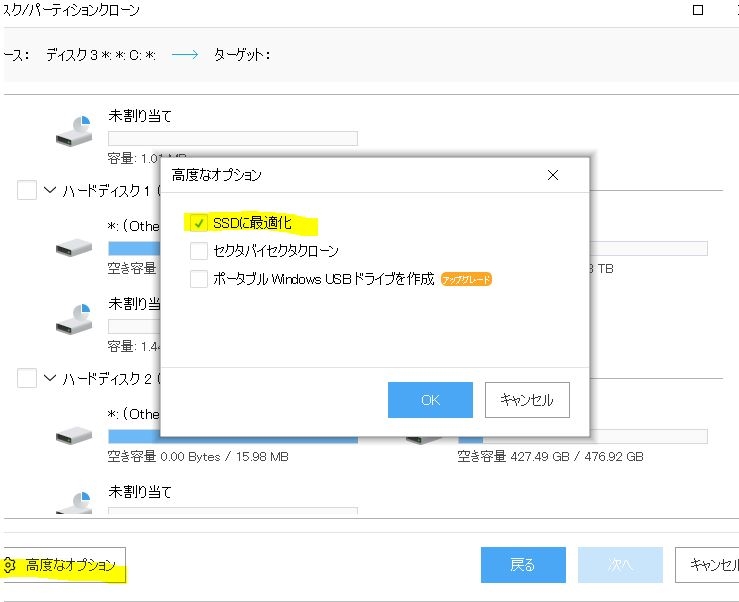Click 空き容量 427.49 GB / 476.92 GB text

click(x=550, y=456)
